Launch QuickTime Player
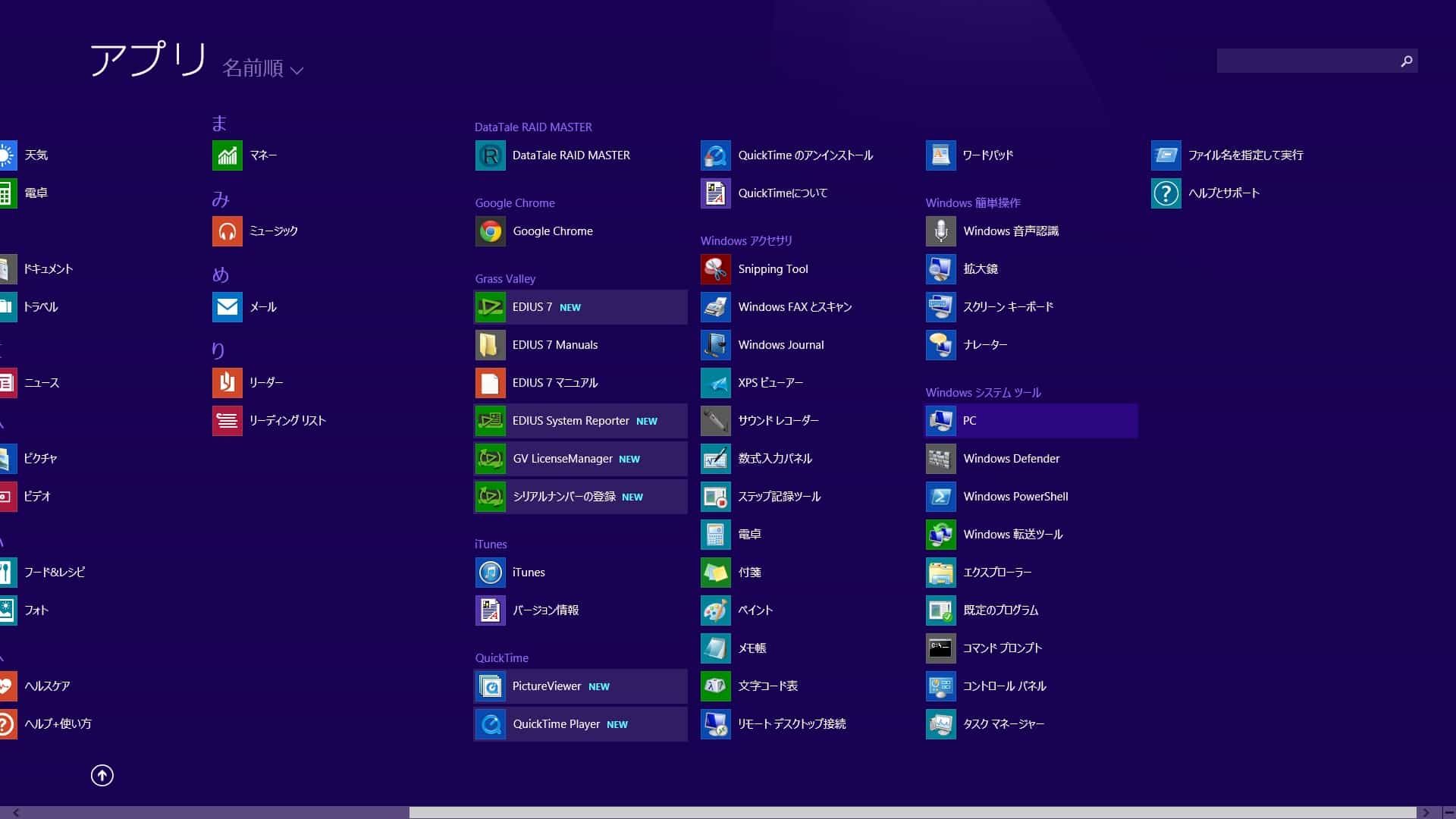 pyautogui.click(x=580, y=724)
